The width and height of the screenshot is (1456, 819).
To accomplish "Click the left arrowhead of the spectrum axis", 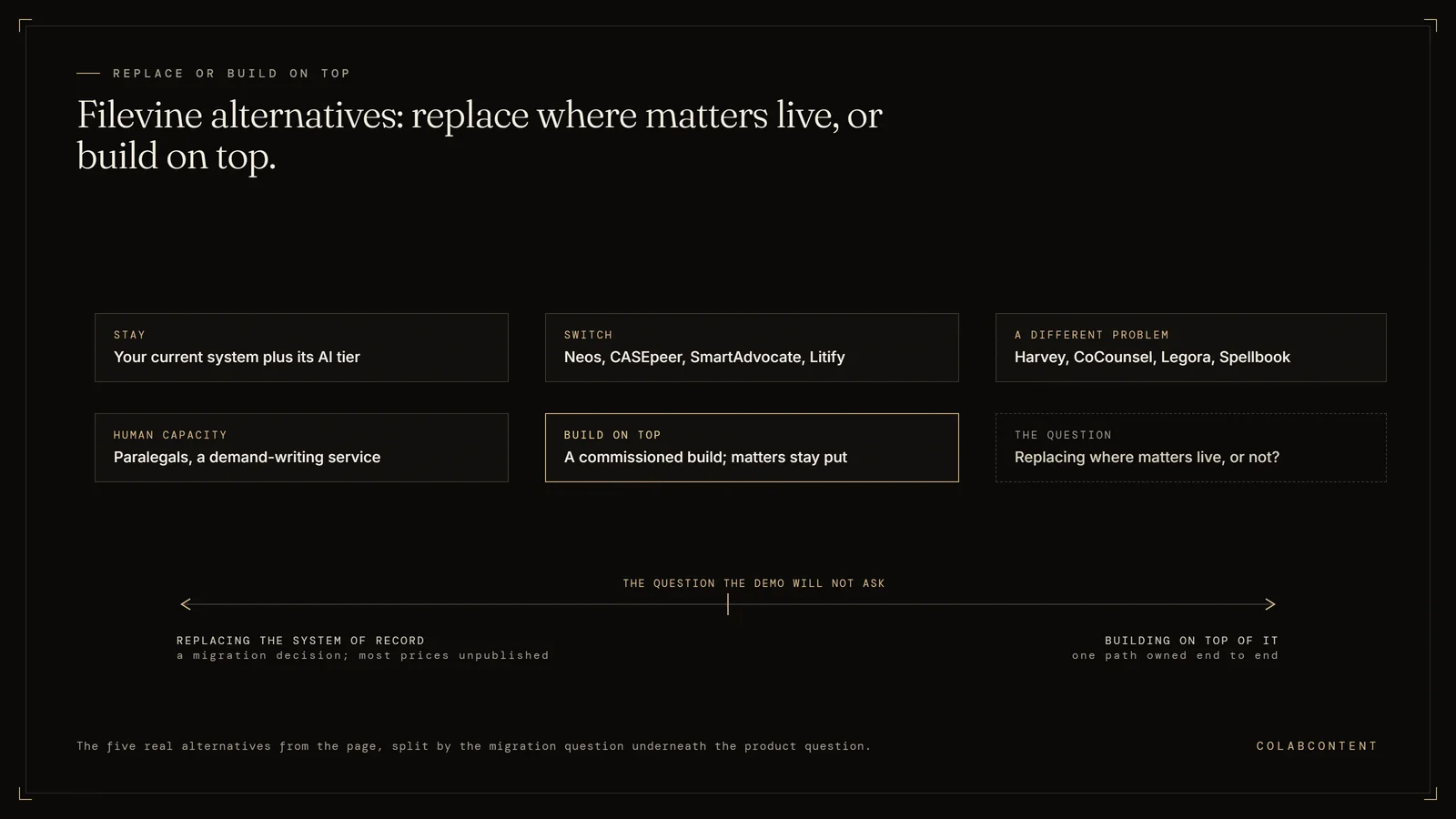I will pyautogui.click(x=186, y=604).
